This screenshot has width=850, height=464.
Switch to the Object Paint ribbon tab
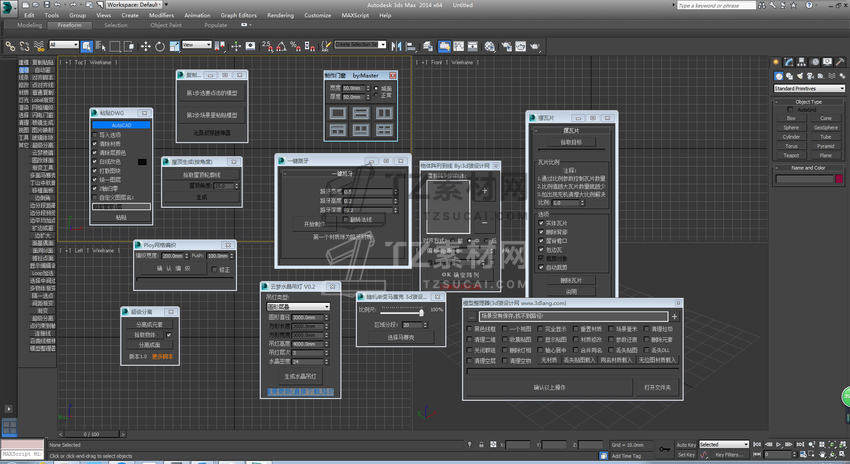[166, 25]
